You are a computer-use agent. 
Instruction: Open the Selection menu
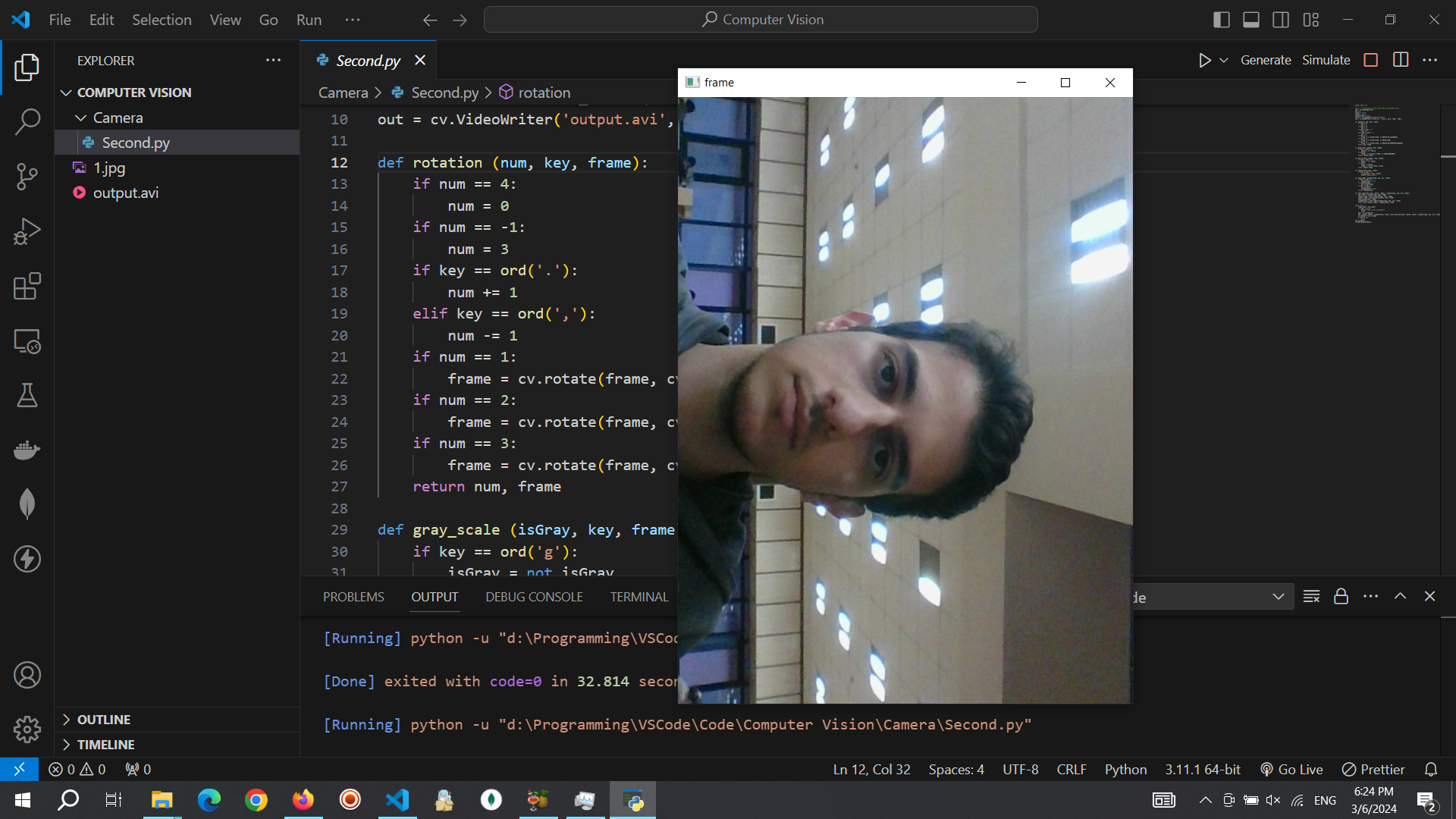162,20
